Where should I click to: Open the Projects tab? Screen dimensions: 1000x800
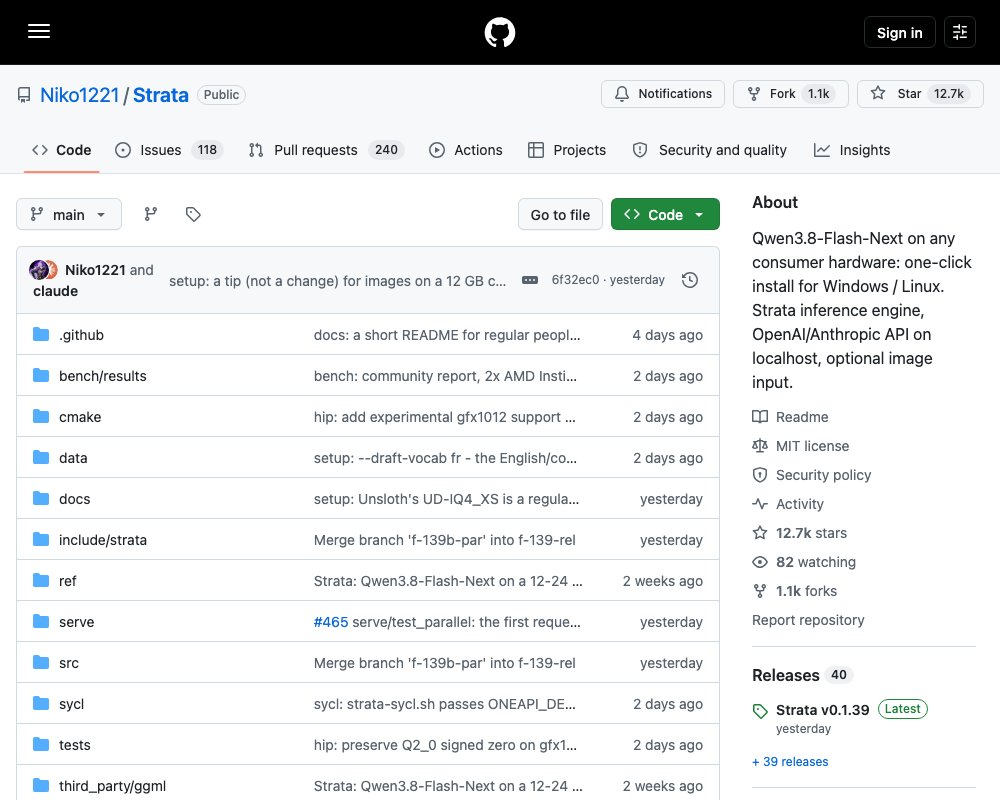567,150
